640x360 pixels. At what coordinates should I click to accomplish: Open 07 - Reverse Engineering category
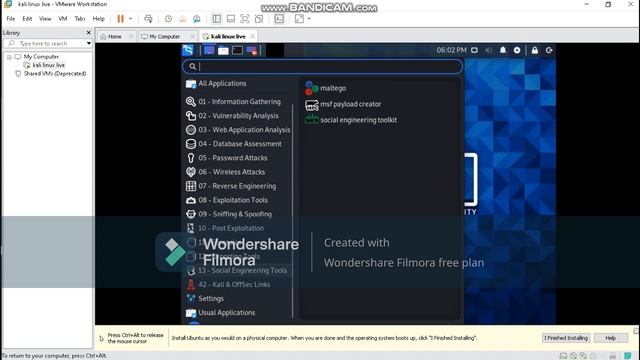(x=238, y=186)
